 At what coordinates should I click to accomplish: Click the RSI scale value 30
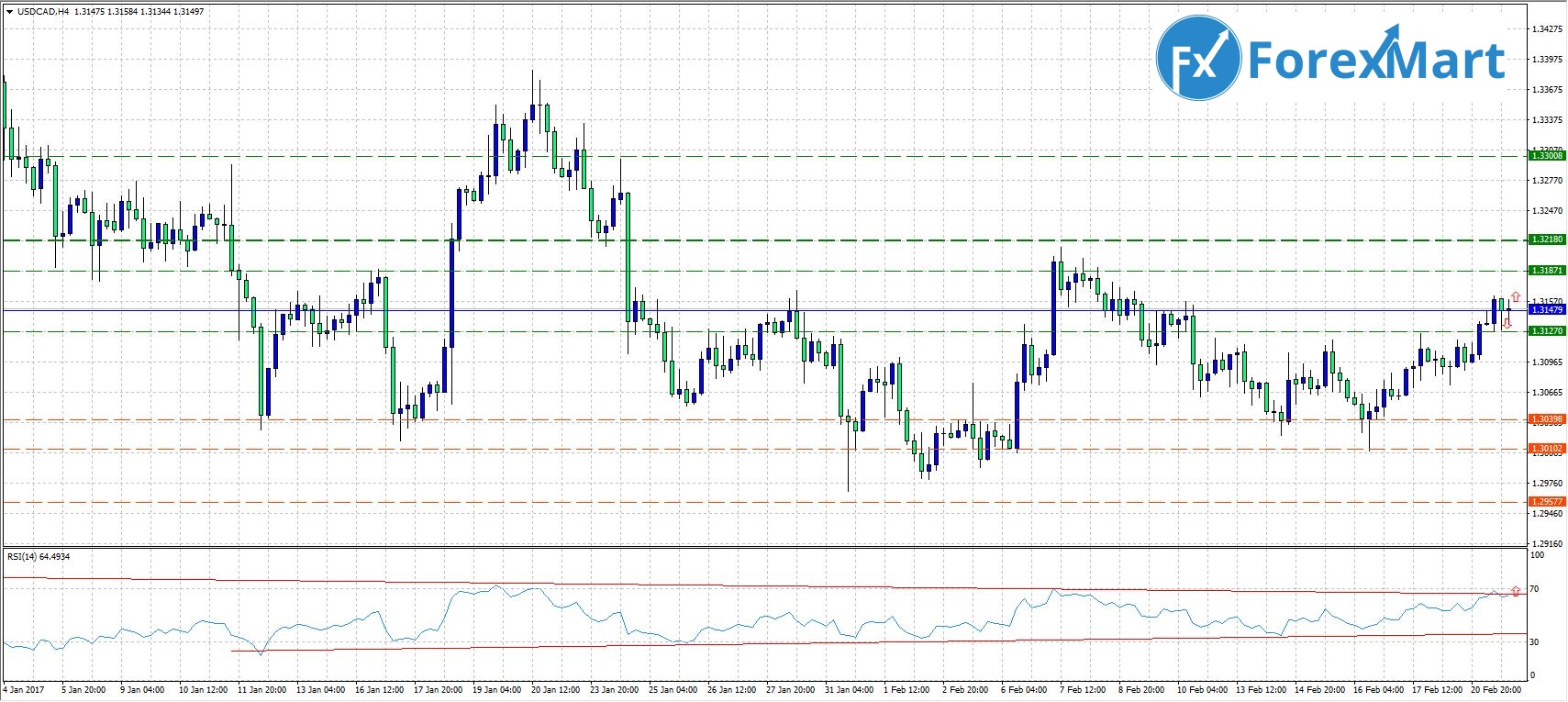pos(1536,642)
